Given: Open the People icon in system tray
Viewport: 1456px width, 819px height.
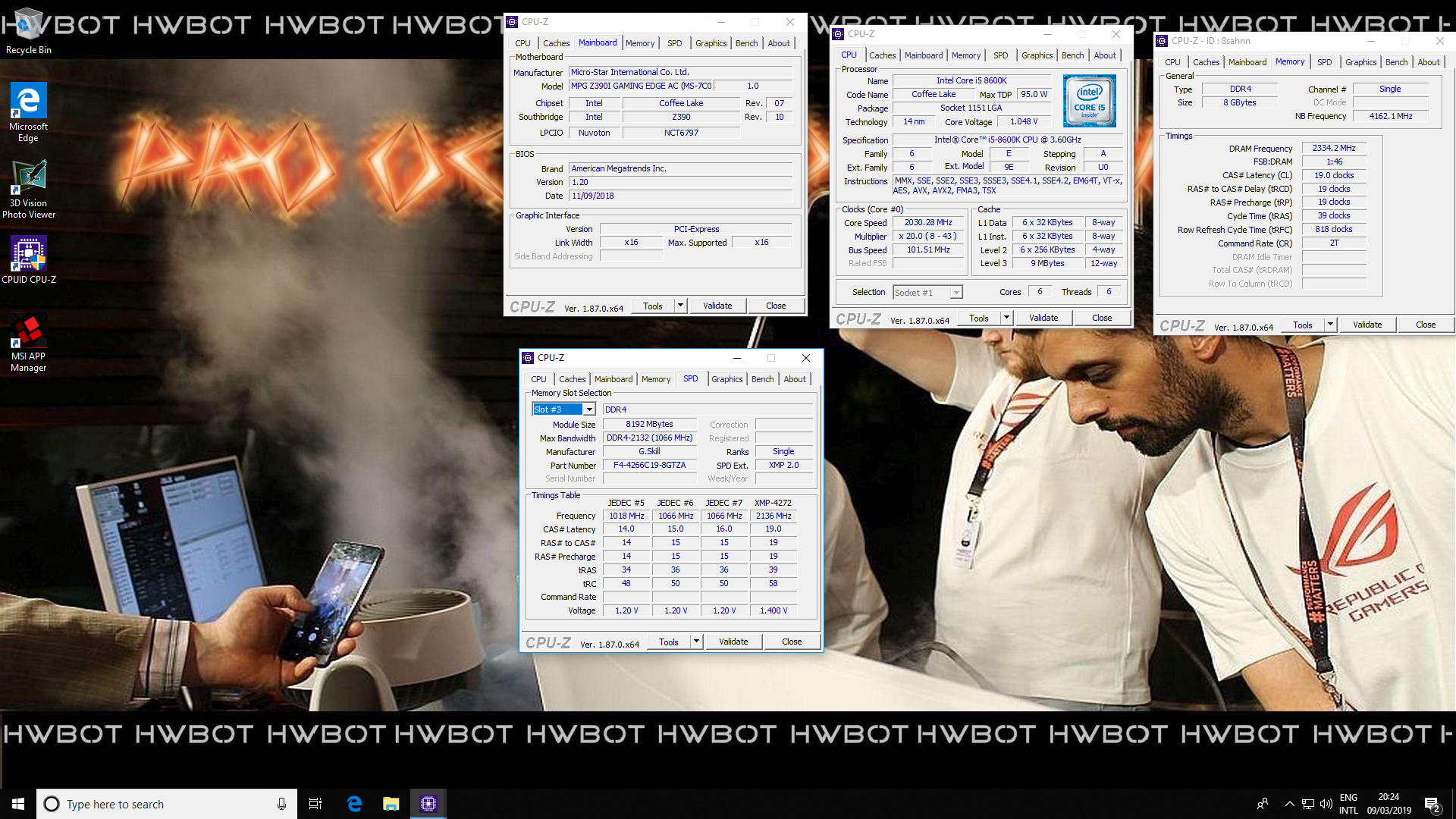Looking at the screenshot, I should tap(1263, 804).
